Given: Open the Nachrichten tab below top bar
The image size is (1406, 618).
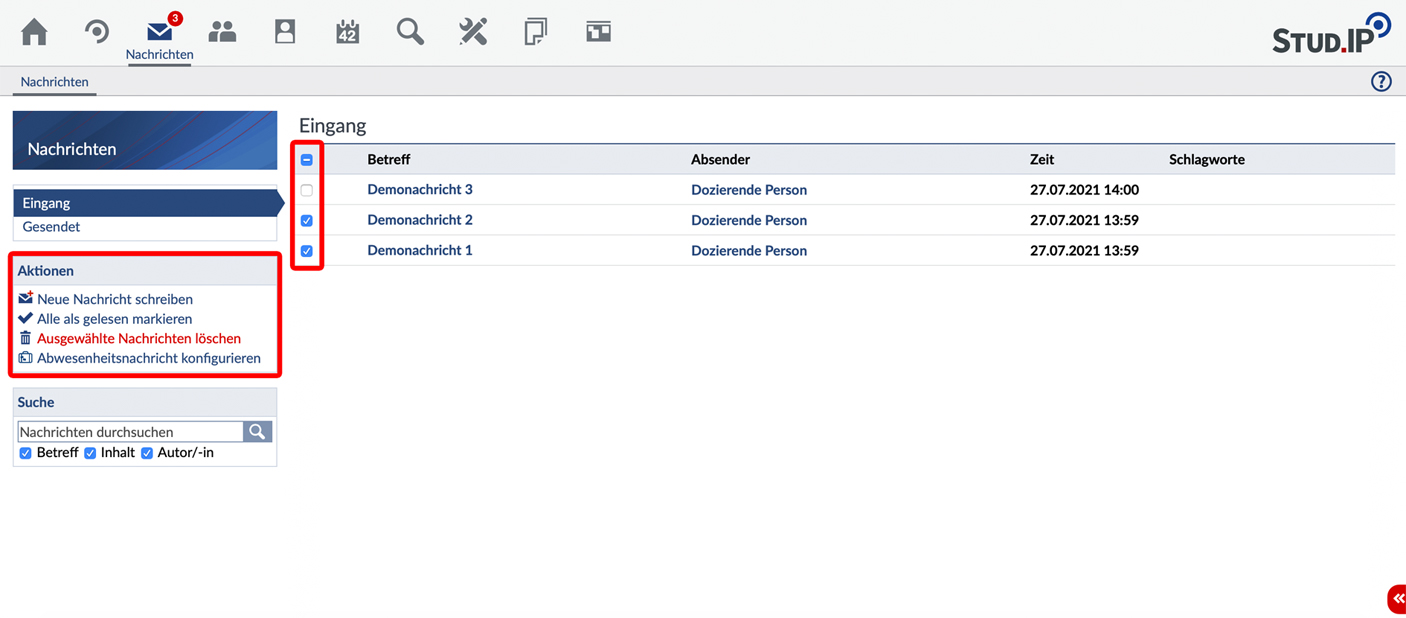Looking at the screenshot, I should (x=55, y=82).
